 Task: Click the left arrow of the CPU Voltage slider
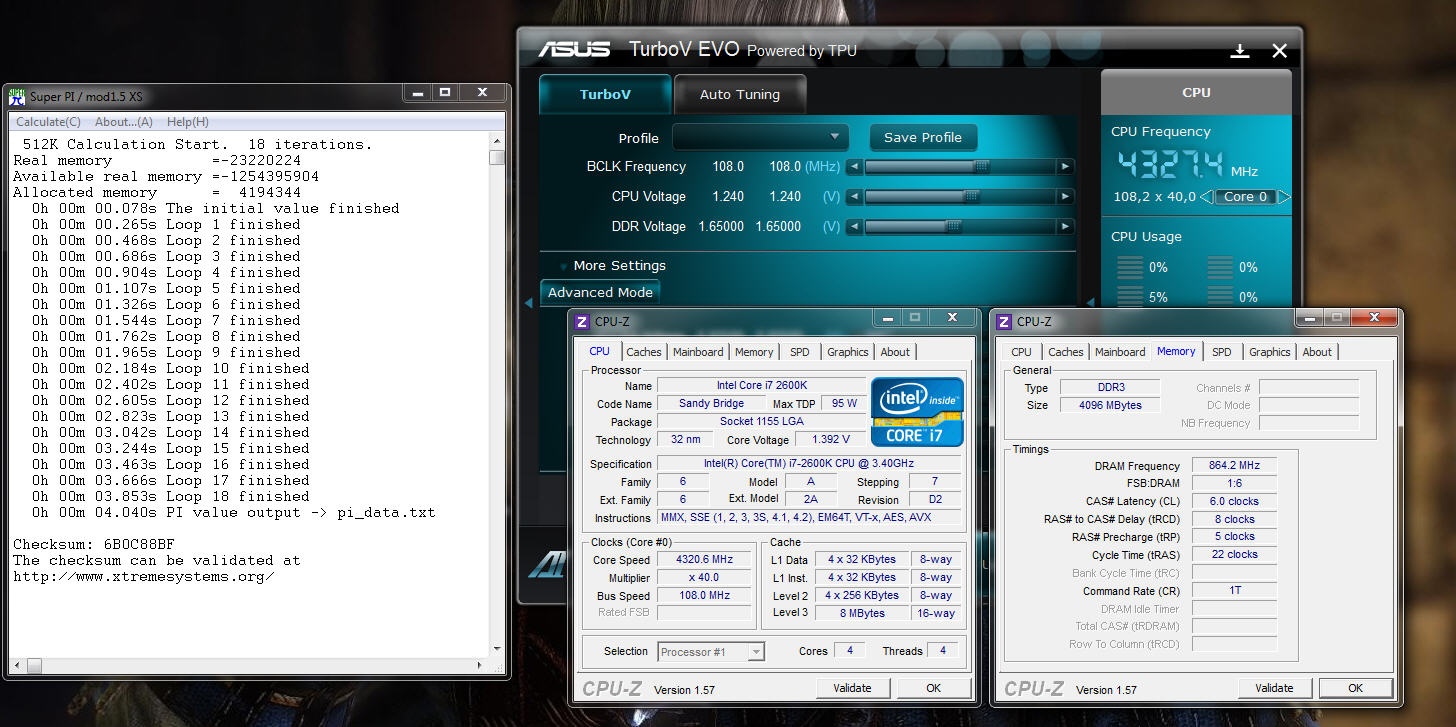(854, 197)
